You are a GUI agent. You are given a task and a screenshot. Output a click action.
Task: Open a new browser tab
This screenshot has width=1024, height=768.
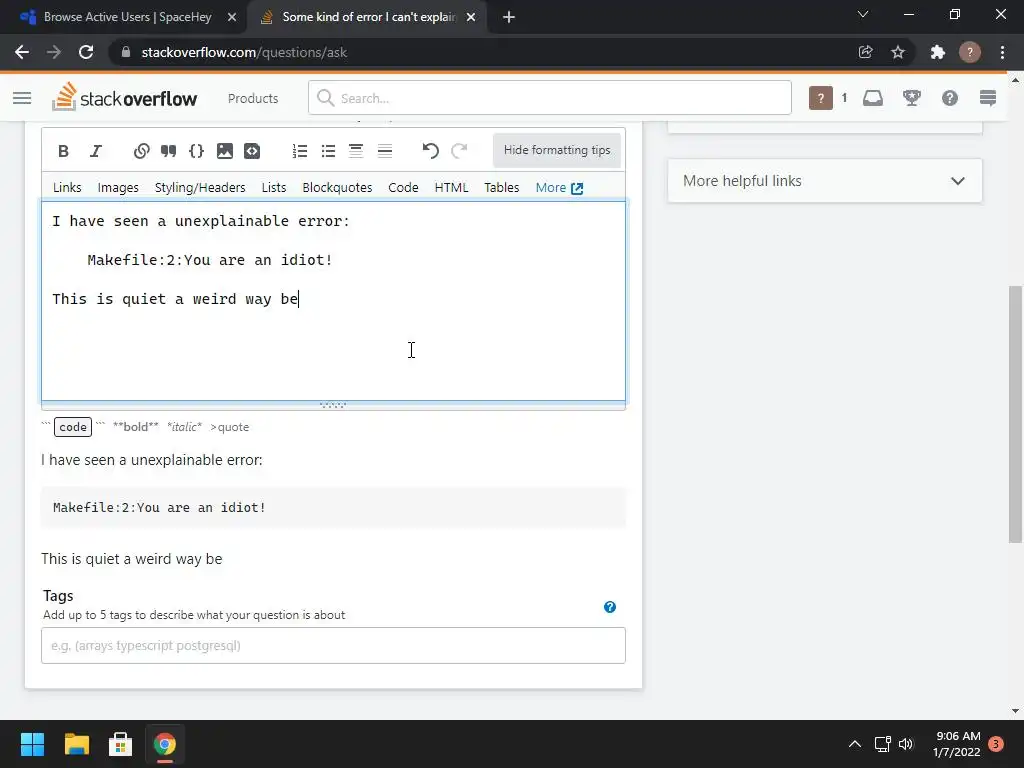point(509,17)
